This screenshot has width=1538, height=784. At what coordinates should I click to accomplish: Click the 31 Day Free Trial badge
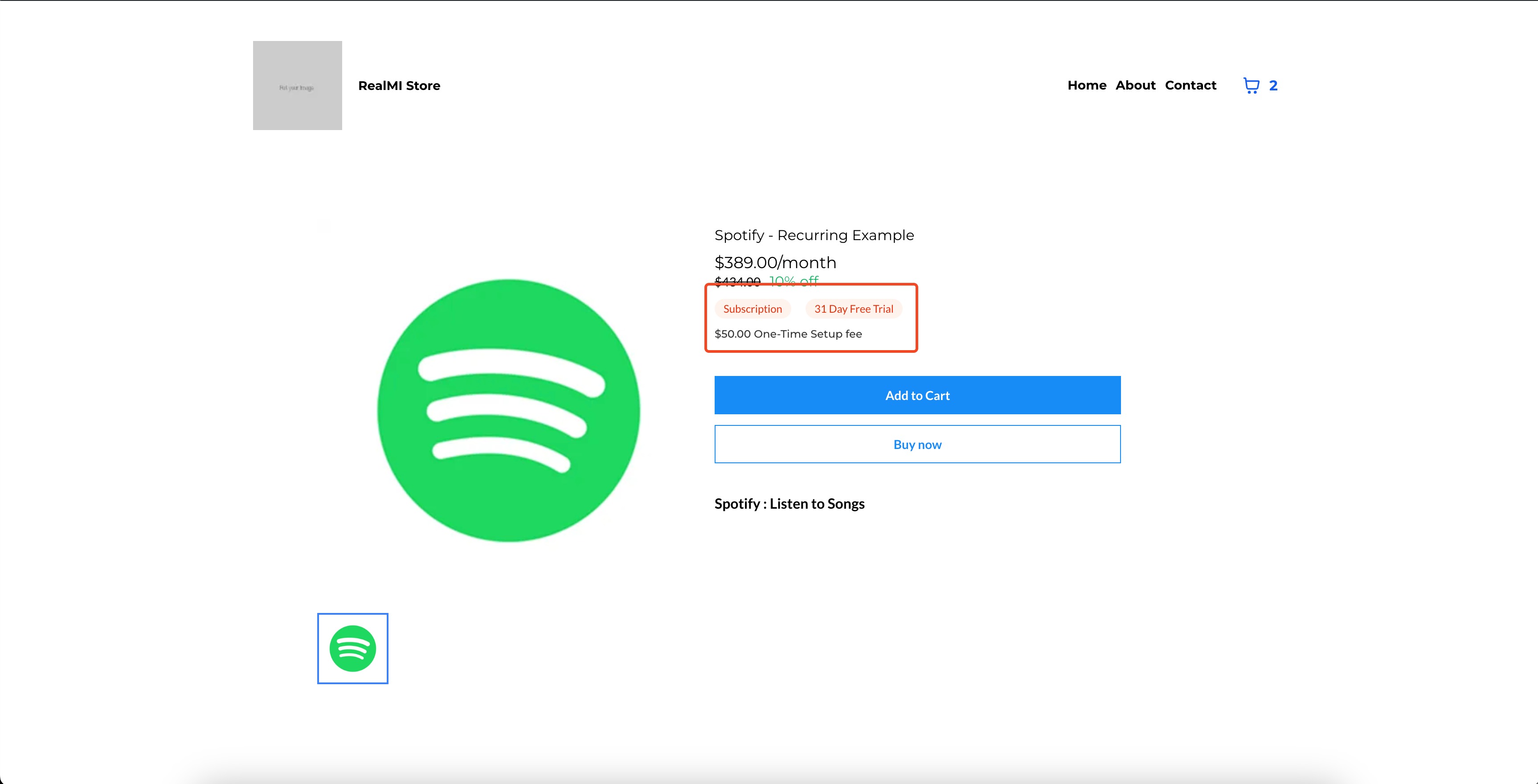click(854, 309)
